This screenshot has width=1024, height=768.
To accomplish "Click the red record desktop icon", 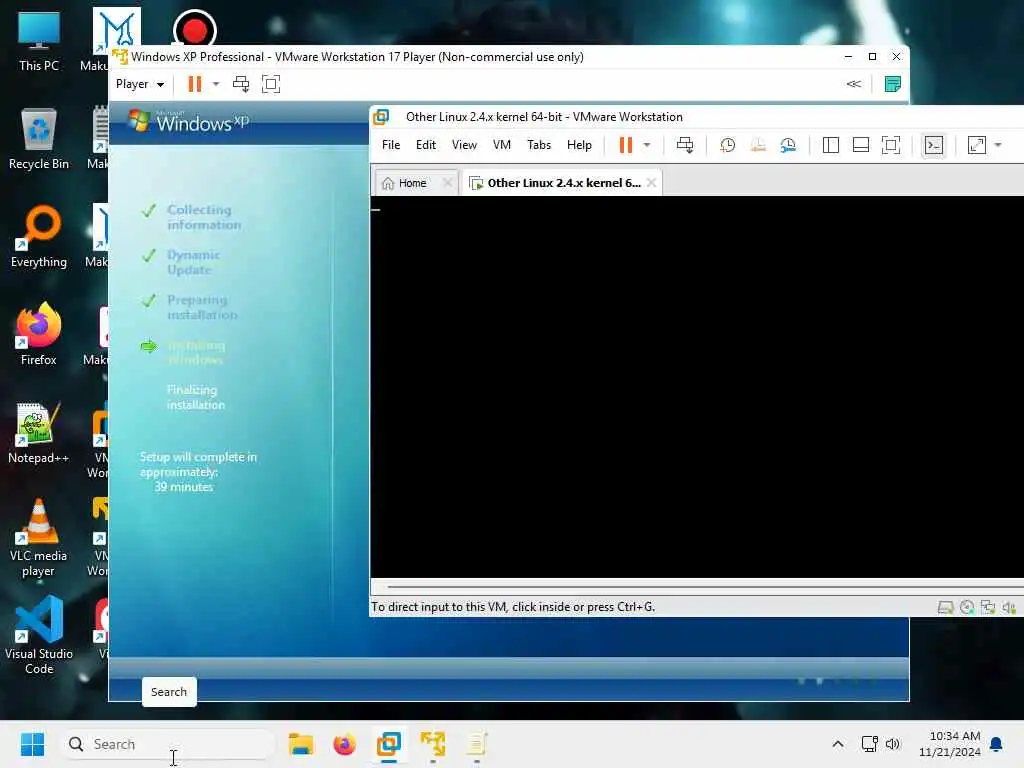I will tap(195, 29).
